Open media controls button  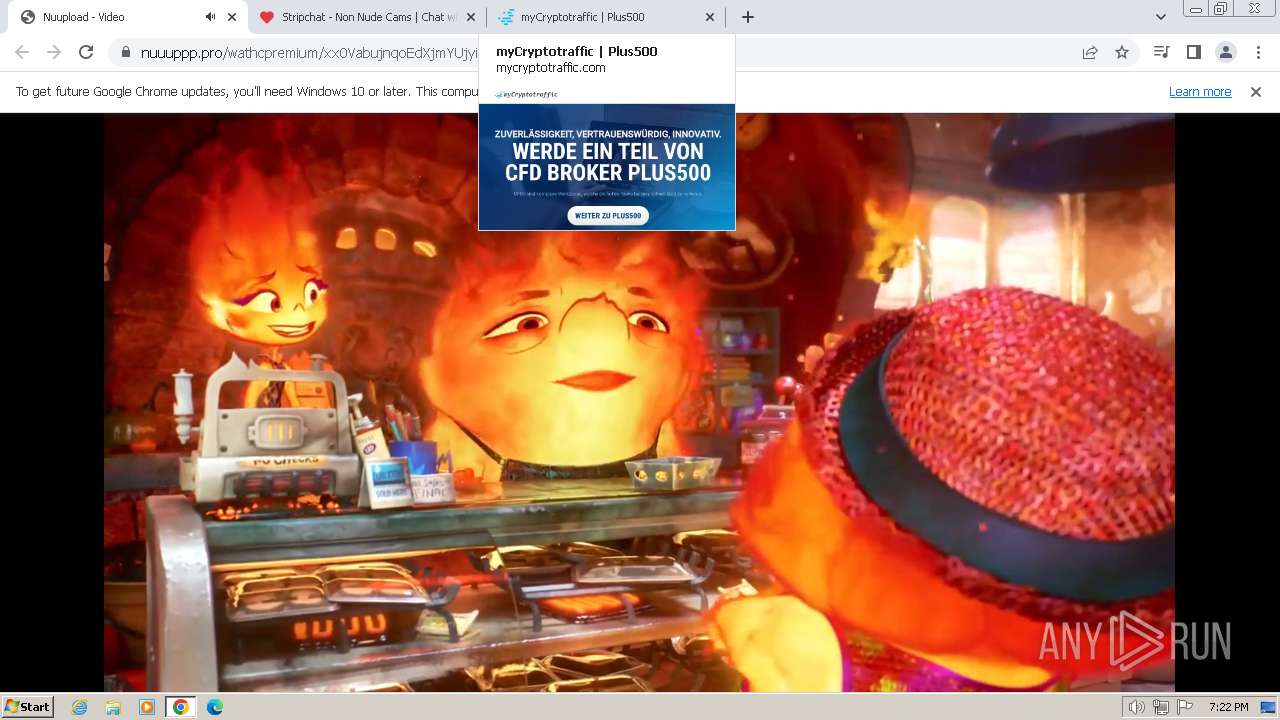point(1162,52)
